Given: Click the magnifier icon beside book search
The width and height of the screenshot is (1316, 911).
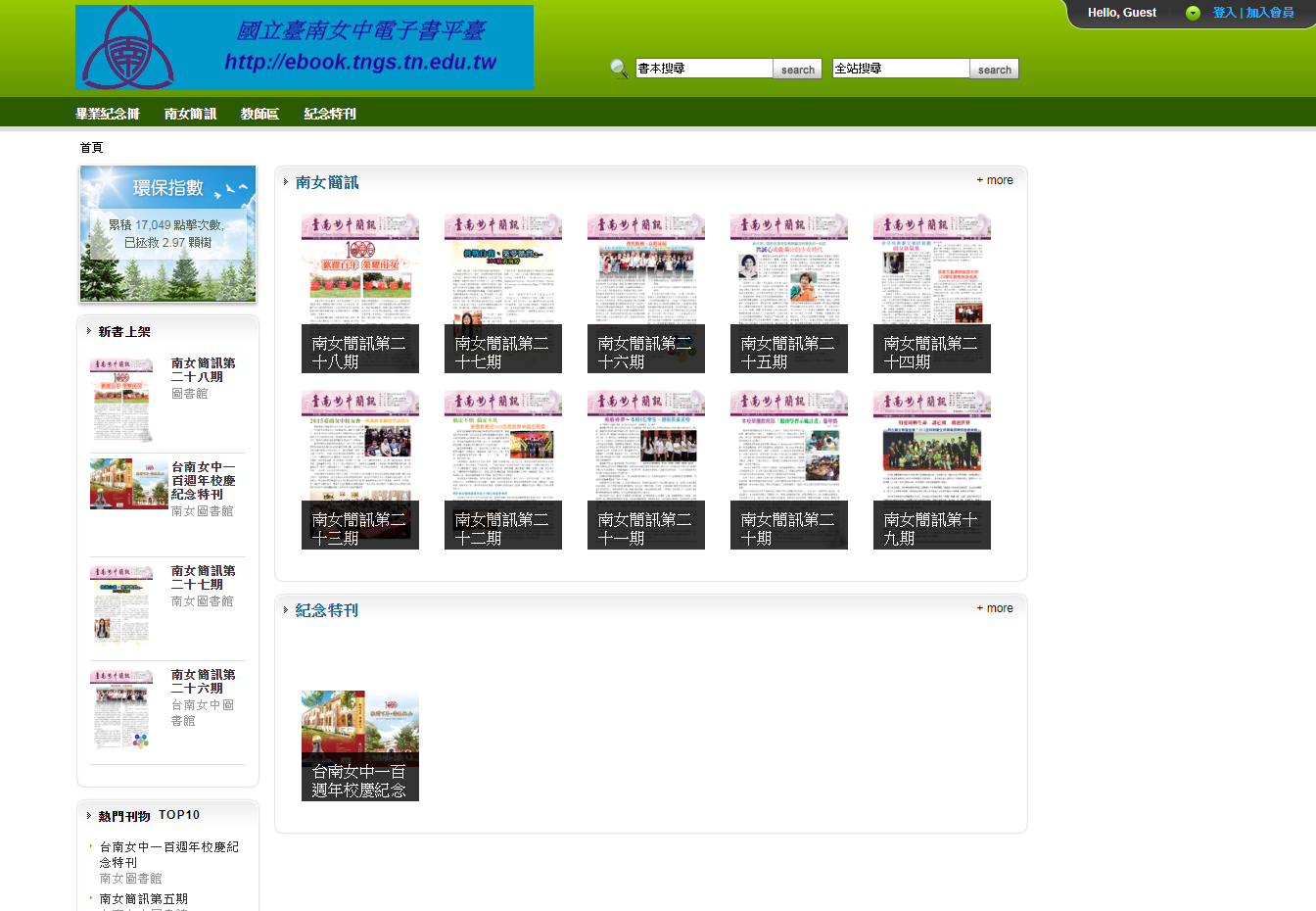Looking at the screenshot, I should coord(619,69).
